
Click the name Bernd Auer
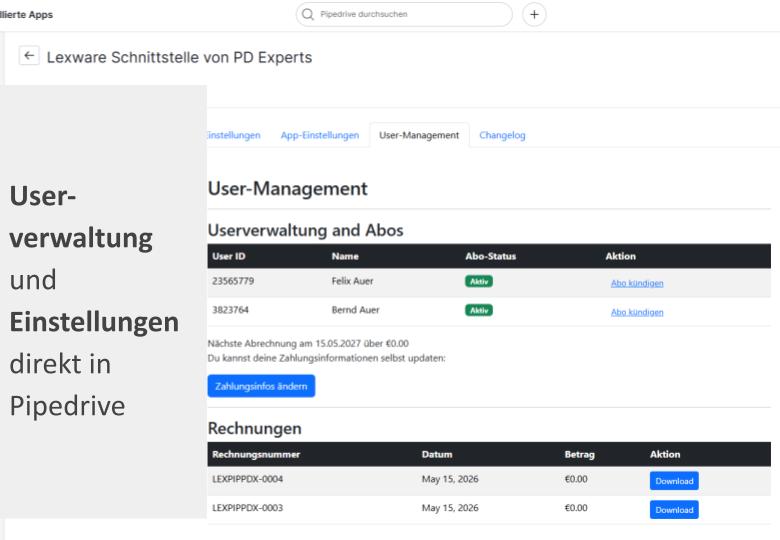355,310
